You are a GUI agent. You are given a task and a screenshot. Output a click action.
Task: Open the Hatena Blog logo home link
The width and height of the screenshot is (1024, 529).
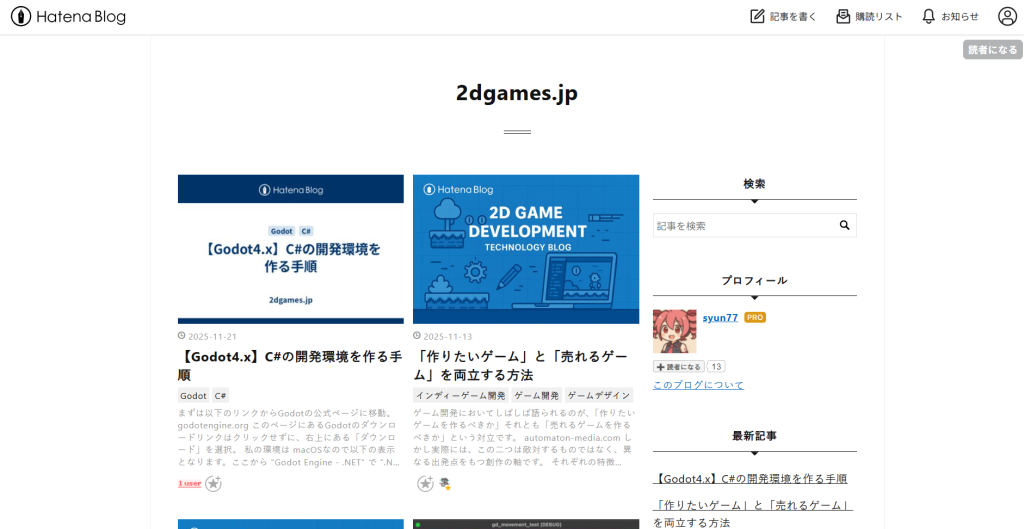(x=68, y=16)
